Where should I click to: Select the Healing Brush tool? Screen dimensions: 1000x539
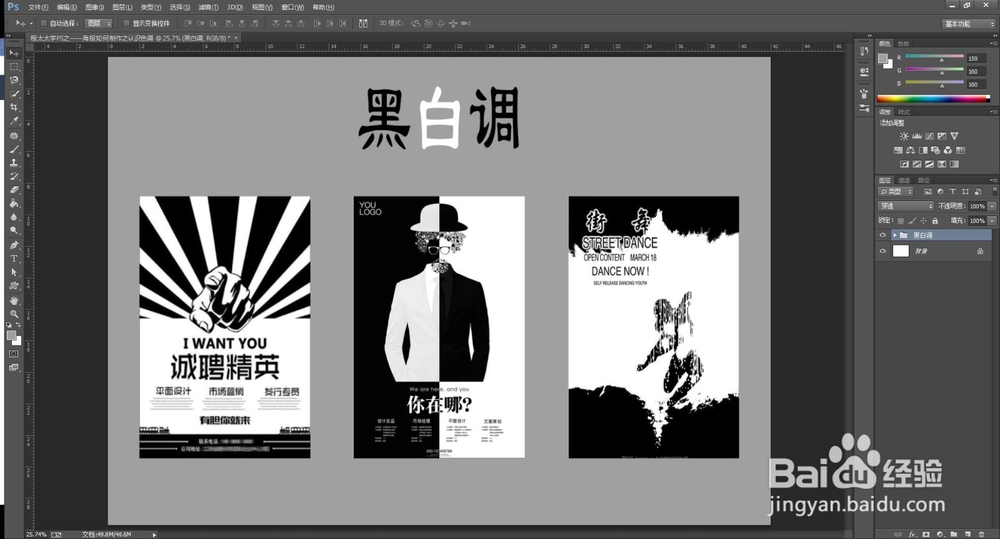tap(14, 136)
